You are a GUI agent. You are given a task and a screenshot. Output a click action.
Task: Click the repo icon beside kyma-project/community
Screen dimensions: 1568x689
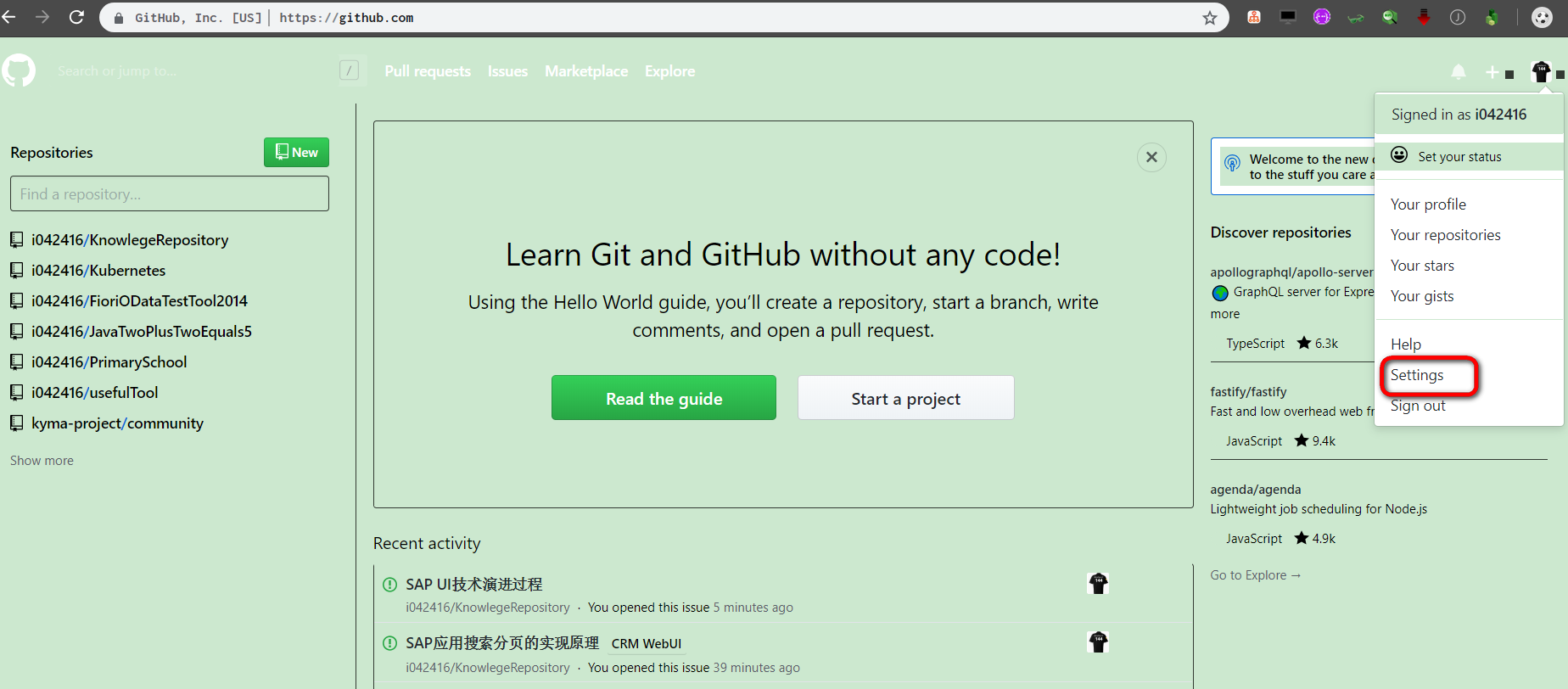point(16,423)
